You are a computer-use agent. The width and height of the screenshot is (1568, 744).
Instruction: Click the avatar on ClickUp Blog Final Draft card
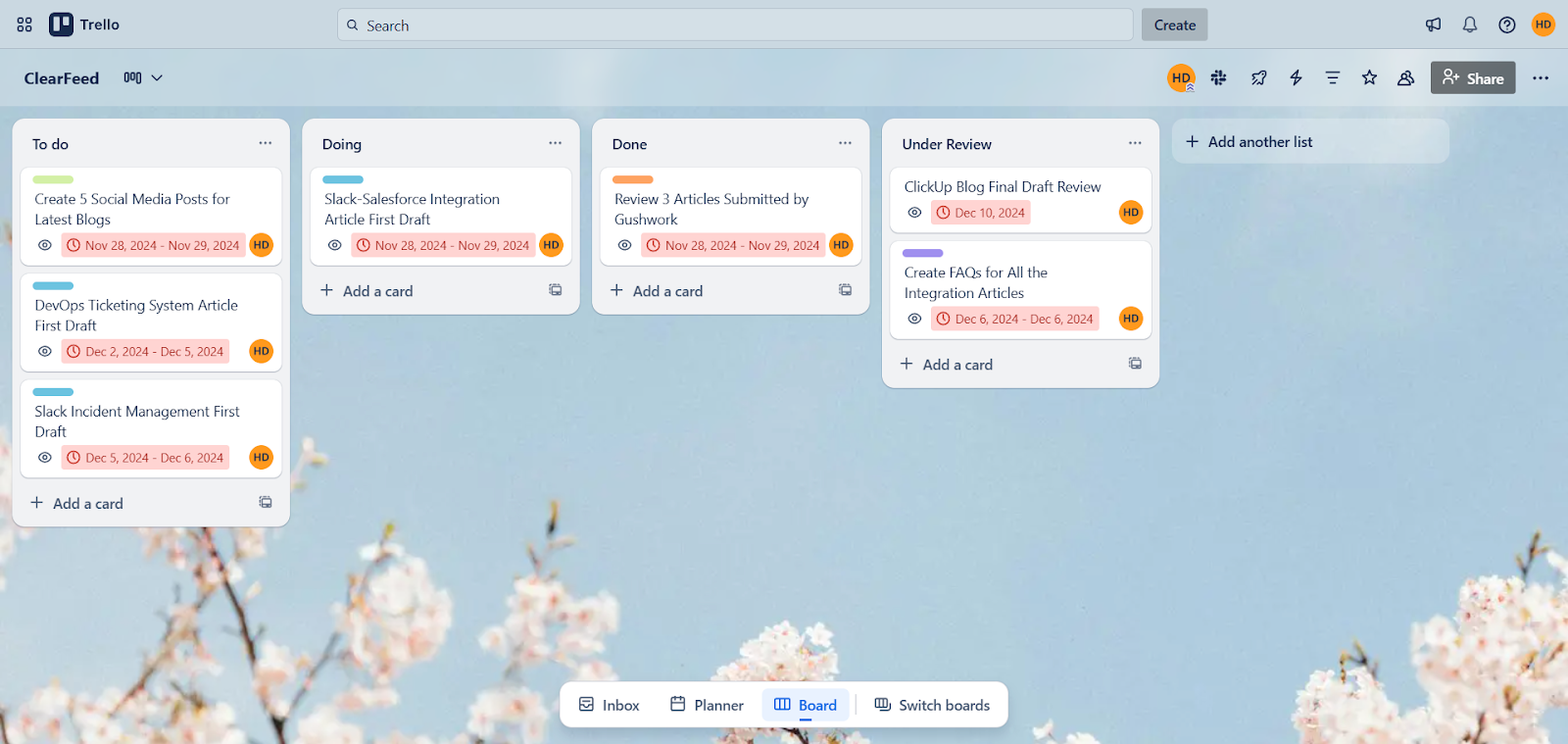click(1131, 212)
